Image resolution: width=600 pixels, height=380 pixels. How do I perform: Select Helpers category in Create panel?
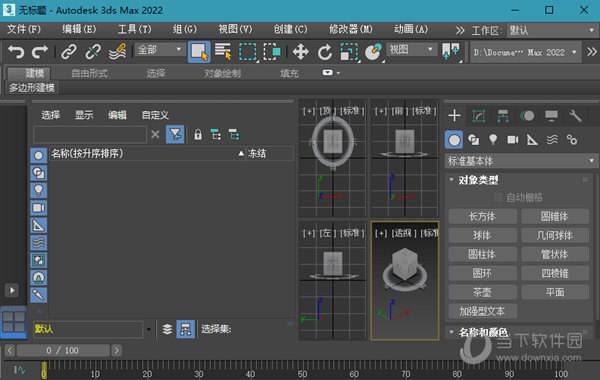pyautogui.click(x=532, y=140)
